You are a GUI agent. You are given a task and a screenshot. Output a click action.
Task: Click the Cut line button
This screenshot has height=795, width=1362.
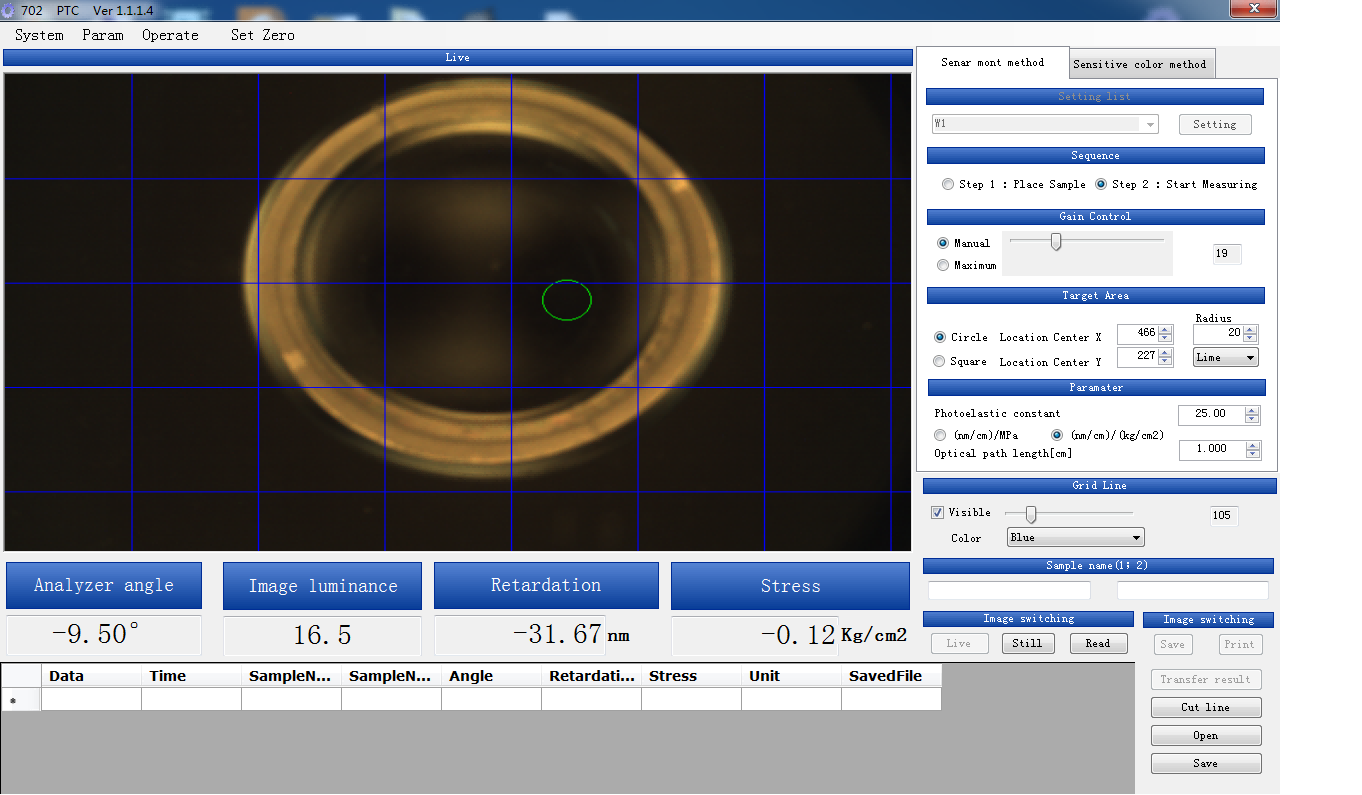pyautogui.click(x=1205, y=708)
